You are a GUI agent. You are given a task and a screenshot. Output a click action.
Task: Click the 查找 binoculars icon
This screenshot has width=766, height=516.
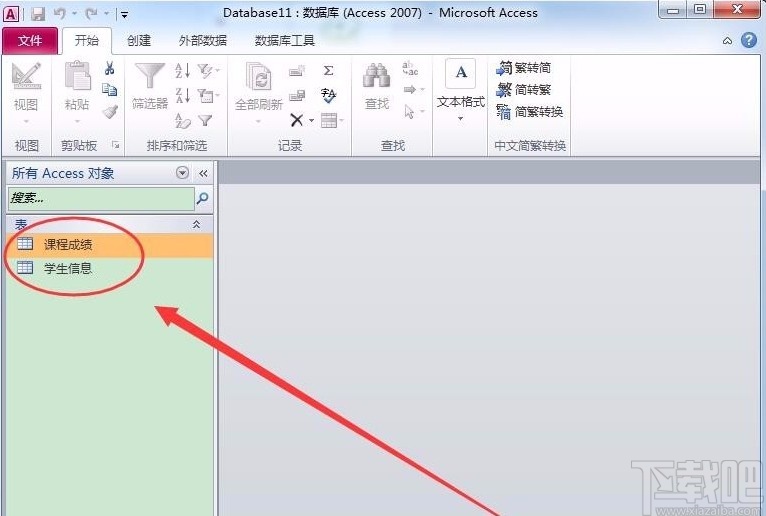(x=376, y=76)
